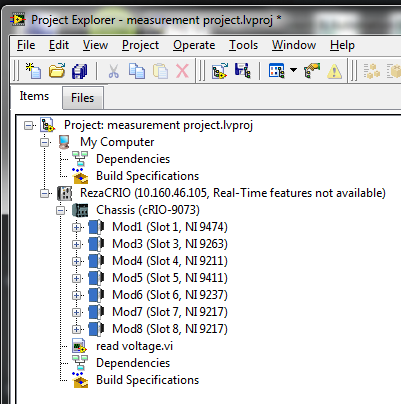Image resolution: width=401 pixels, height=404 pixels.
Task: Expand Mod7 (Slot 7, NI 9217)
Action: (76, 313)
